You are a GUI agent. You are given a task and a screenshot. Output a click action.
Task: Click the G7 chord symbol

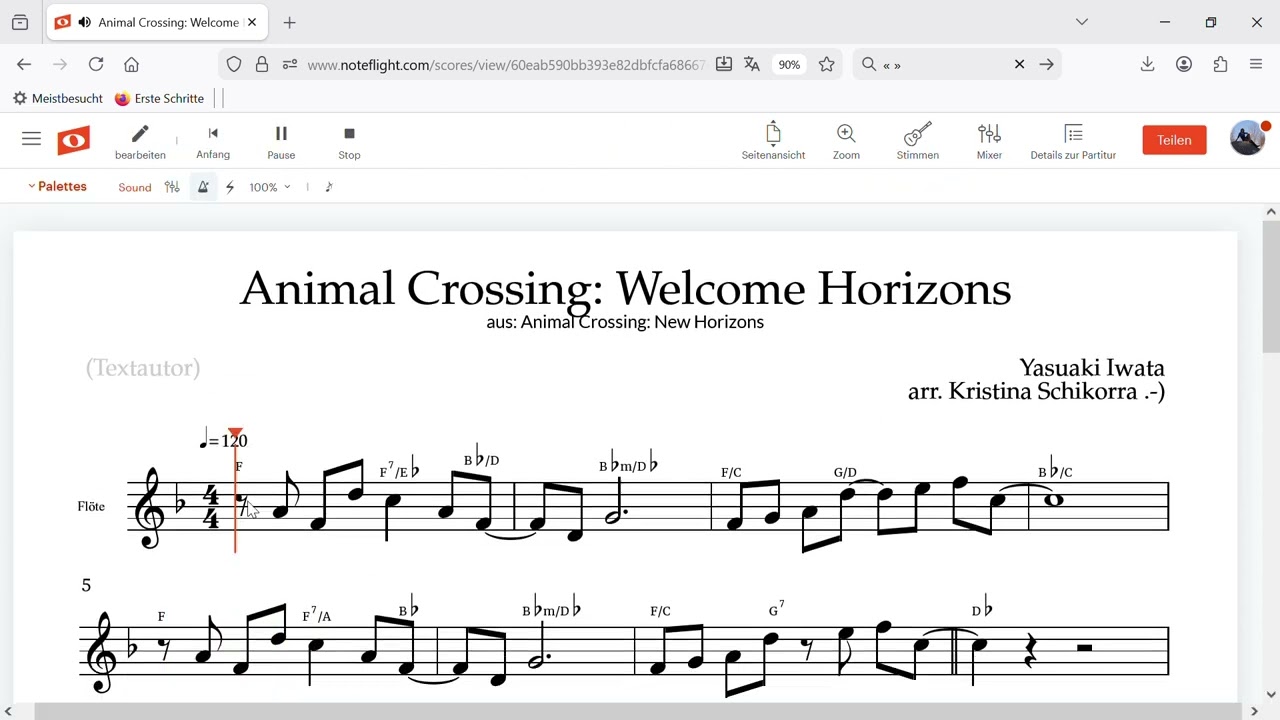(x=776, y=609)
